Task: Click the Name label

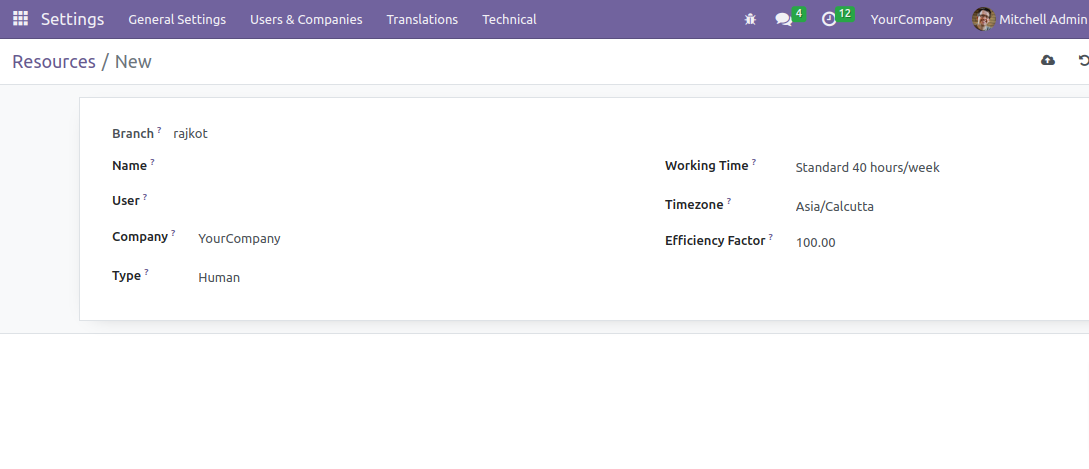Action: coord(129,165)
